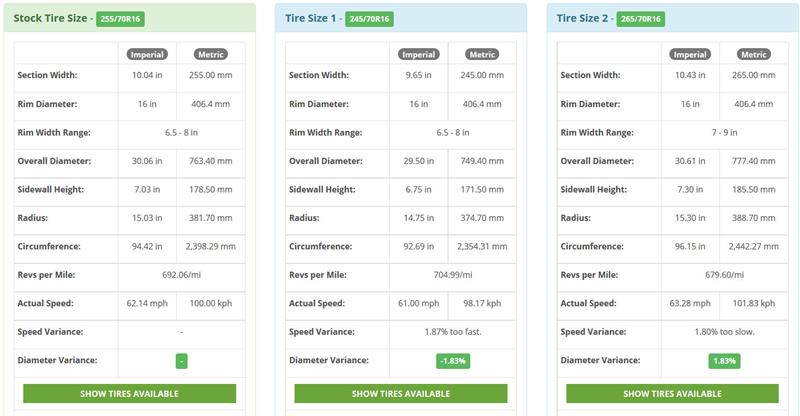Select the Metric label in the Tire Size 2 table
800x416 pixels.
(754, 54)
